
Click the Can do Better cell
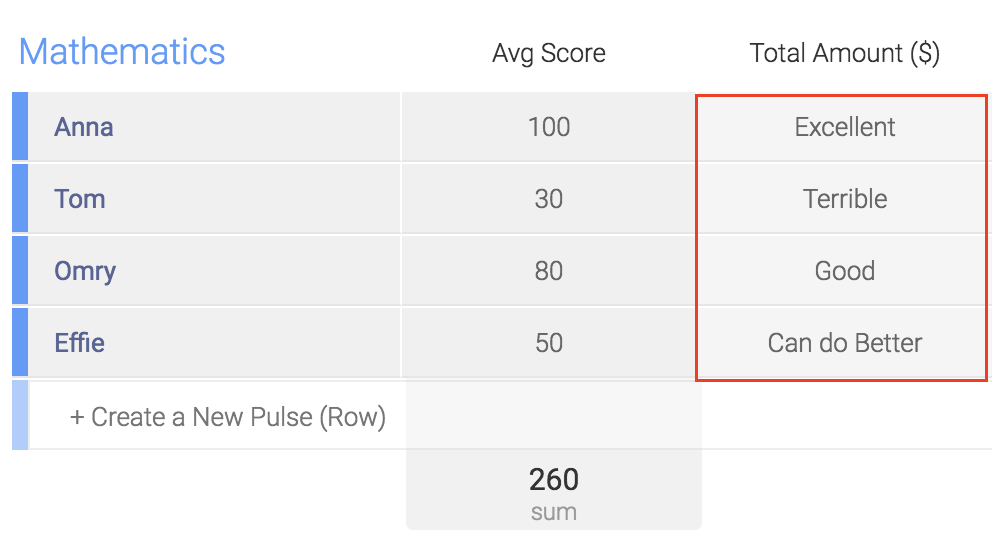844,342
